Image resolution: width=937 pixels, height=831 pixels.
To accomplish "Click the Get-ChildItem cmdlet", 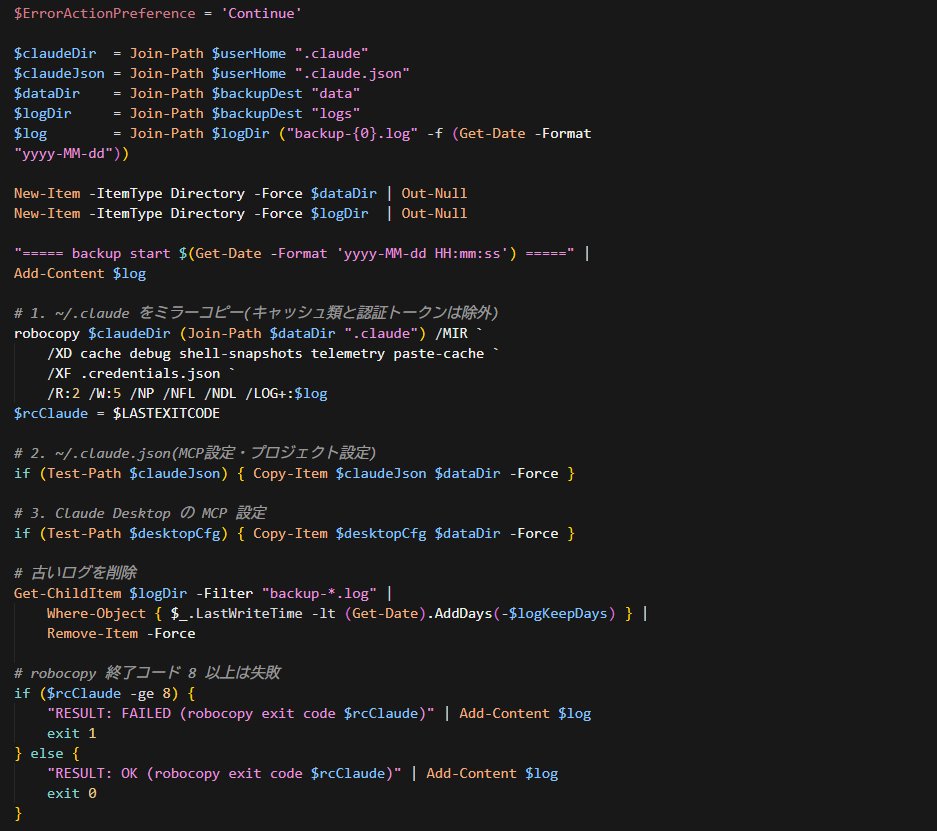I will pyautogui.click(x=67, y=594).
